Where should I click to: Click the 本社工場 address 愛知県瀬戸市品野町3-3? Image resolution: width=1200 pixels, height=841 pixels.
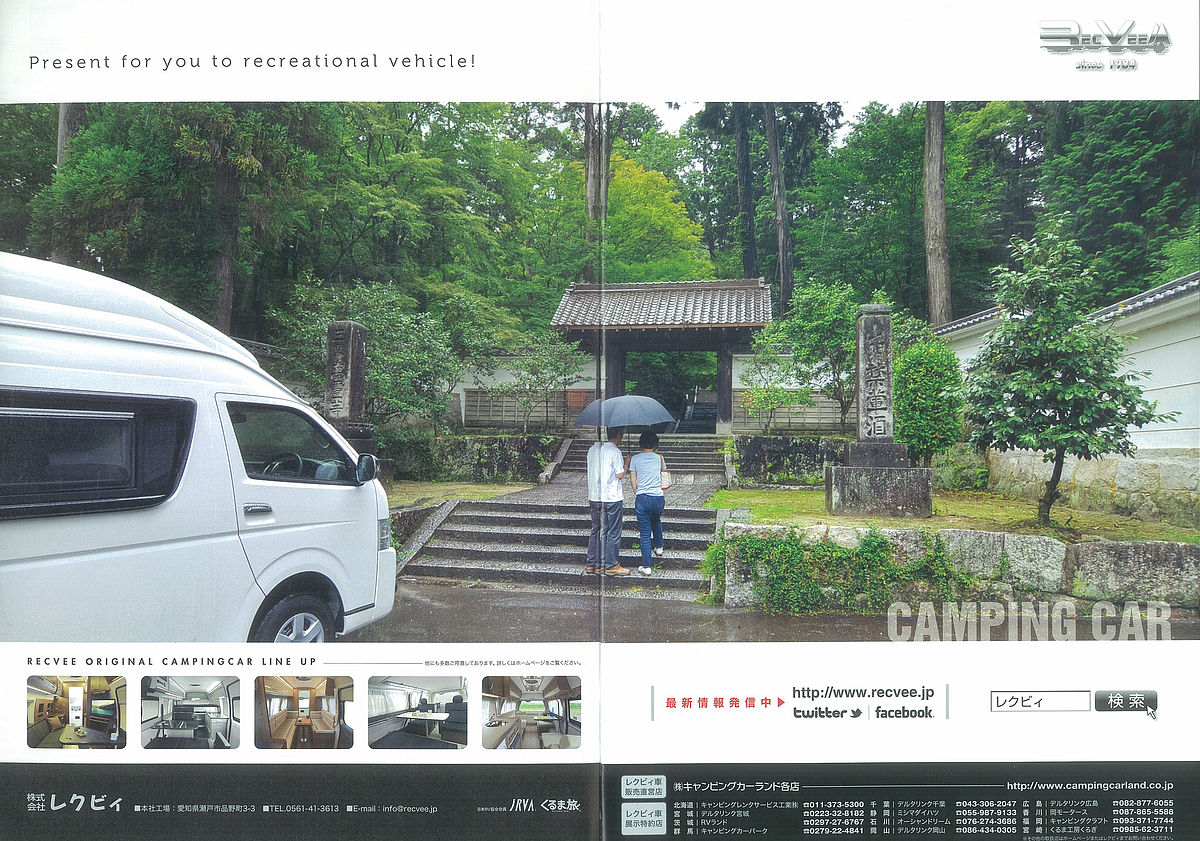click(x=196, y=808)
